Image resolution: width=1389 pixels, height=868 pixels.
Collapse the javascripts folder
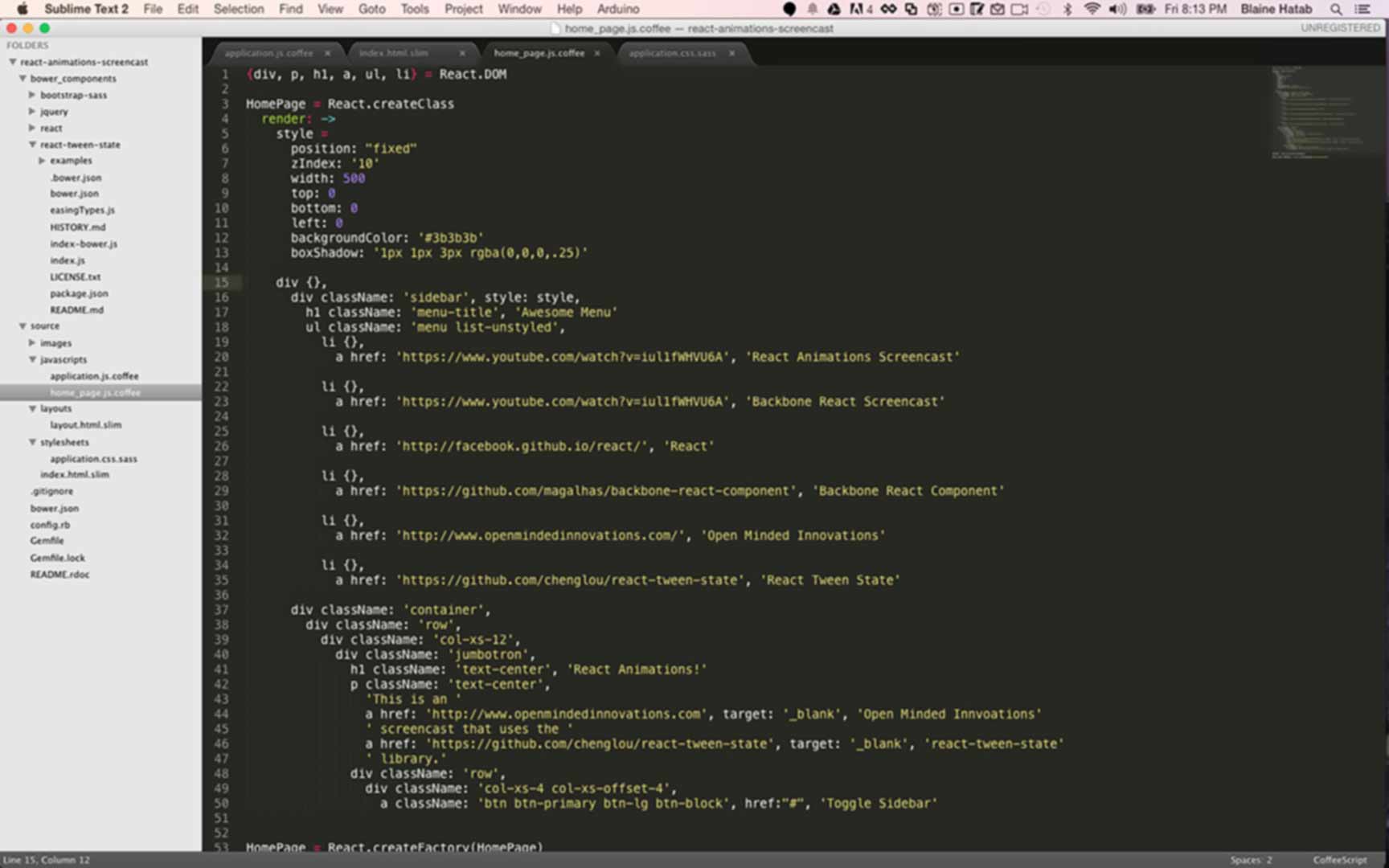point(32,359)
